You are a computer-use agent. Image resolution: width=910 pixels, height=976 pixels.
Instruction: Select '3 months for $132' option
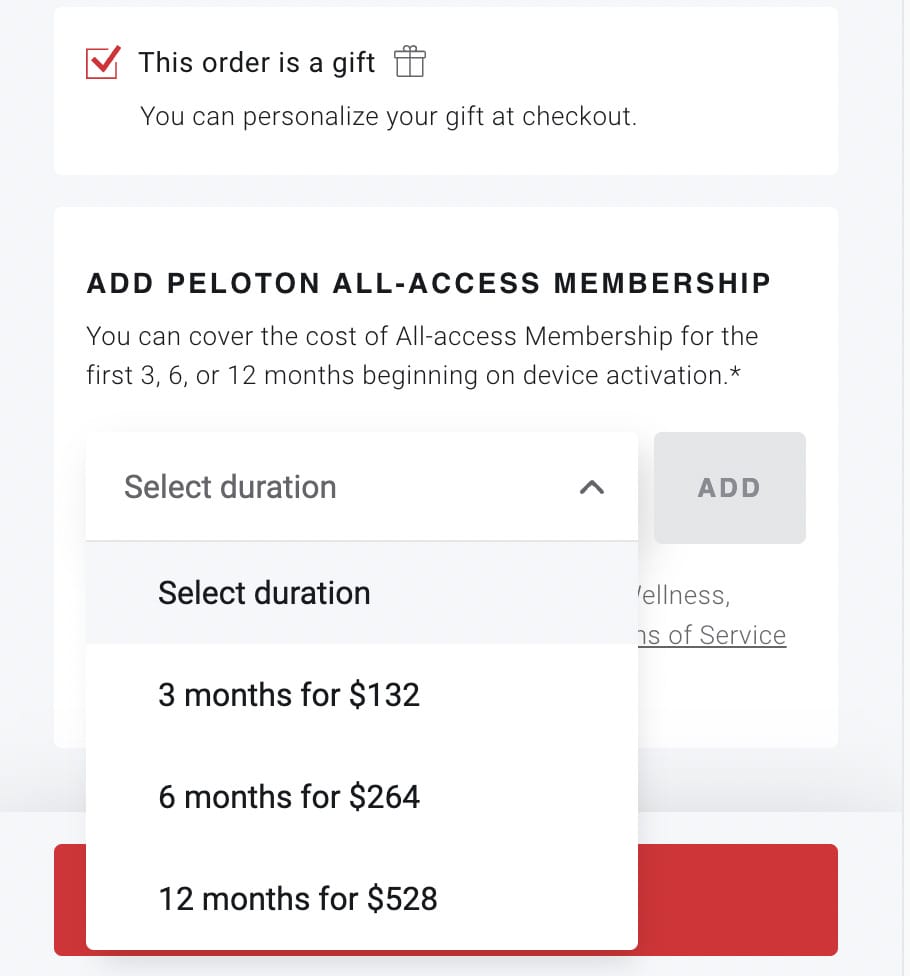point(362,695)
